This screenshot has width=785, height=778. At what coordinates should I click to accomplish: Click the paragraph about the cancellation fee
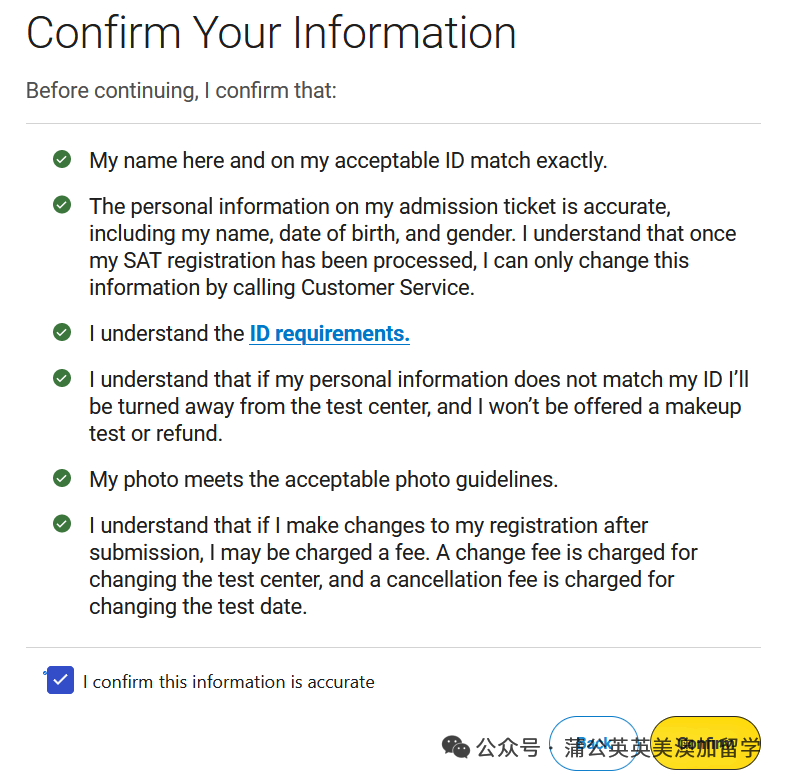pos(393,566)
